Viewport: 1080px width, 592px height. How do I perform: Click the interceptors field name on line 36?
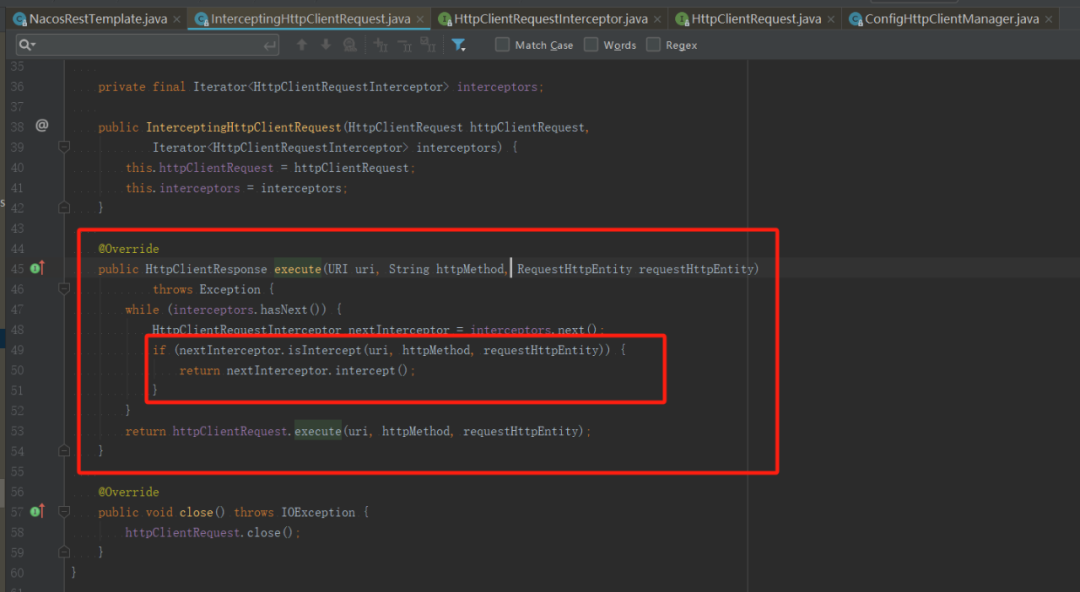[497, 87]
